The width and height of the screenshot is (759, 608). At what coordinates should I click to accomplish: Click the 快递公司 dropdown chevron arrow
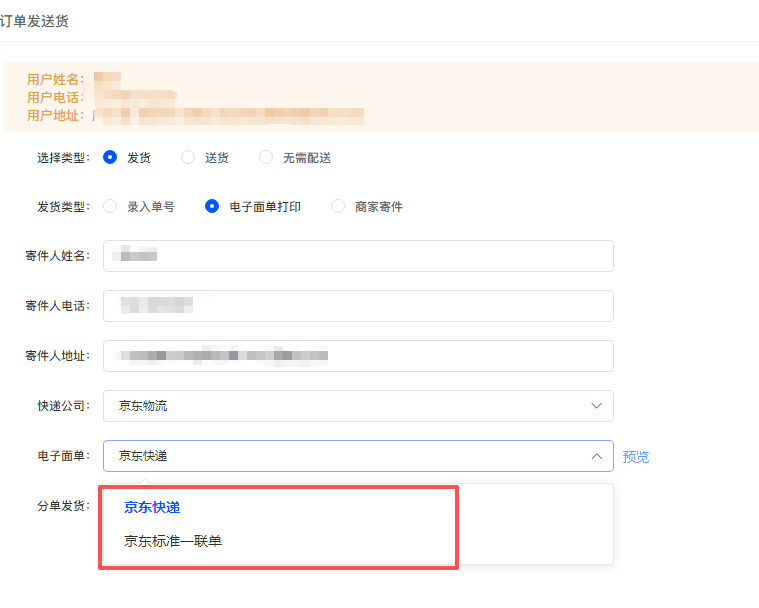596,406
